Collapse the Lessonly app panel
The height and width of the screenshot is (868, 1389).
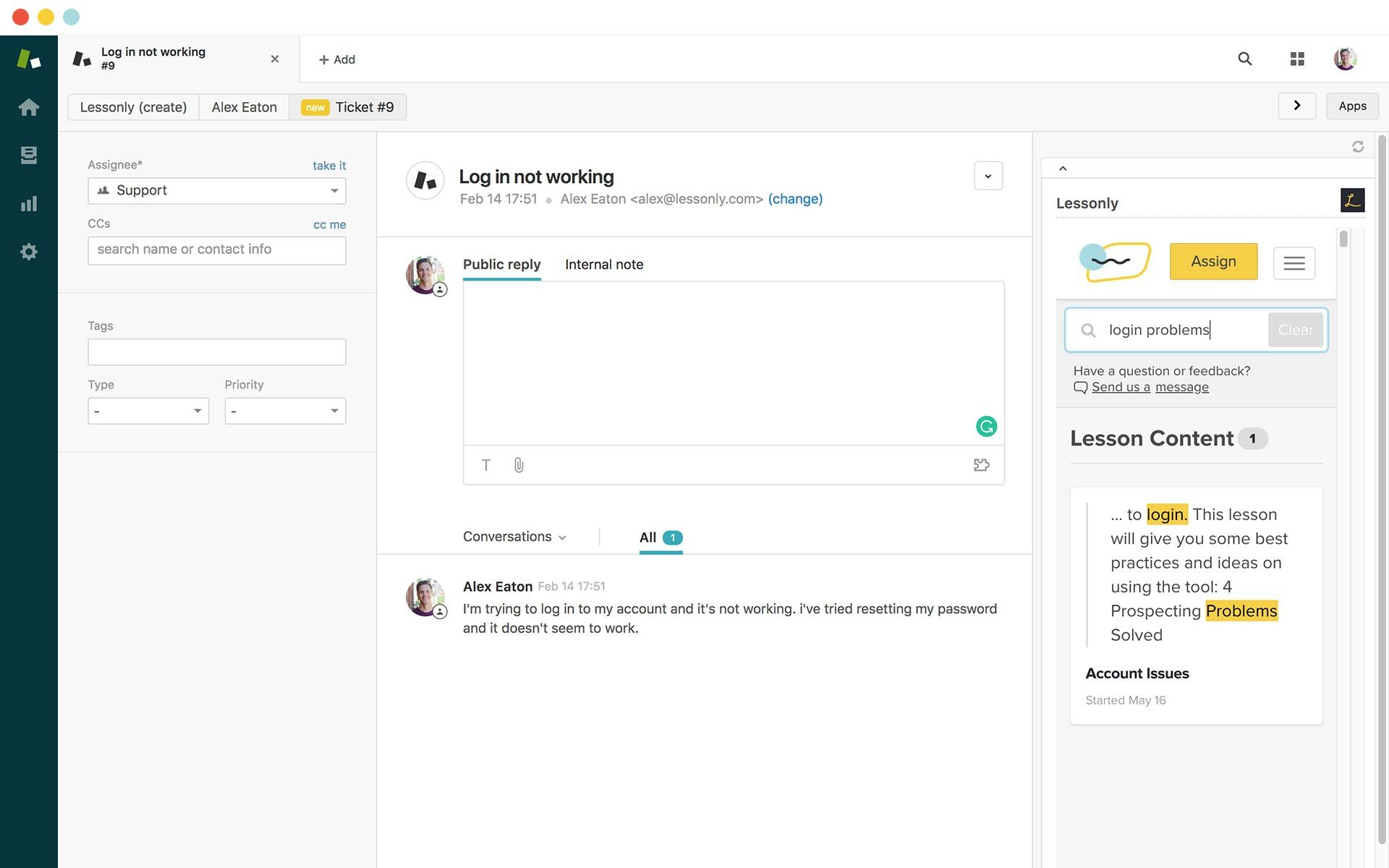[1063, 169]
